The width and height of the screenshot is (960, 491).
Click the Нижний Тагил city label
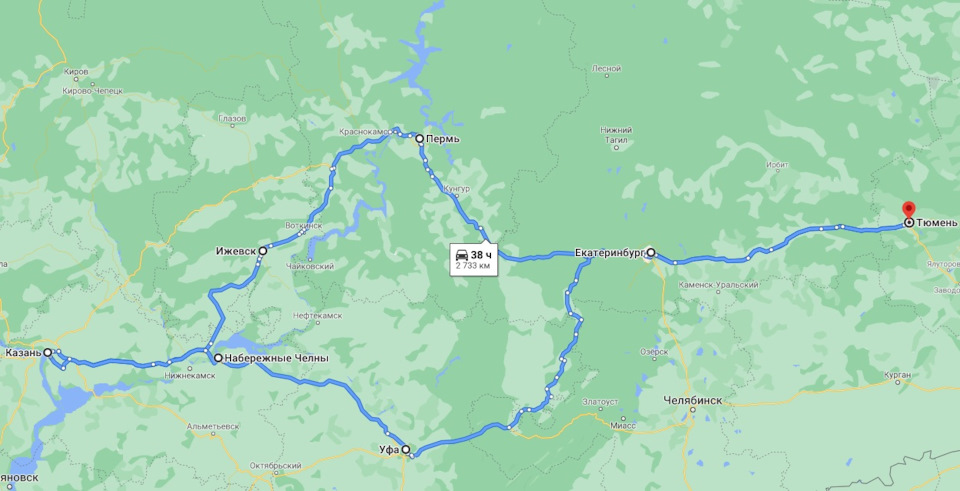pyautogui.click(x=617, y=135)
